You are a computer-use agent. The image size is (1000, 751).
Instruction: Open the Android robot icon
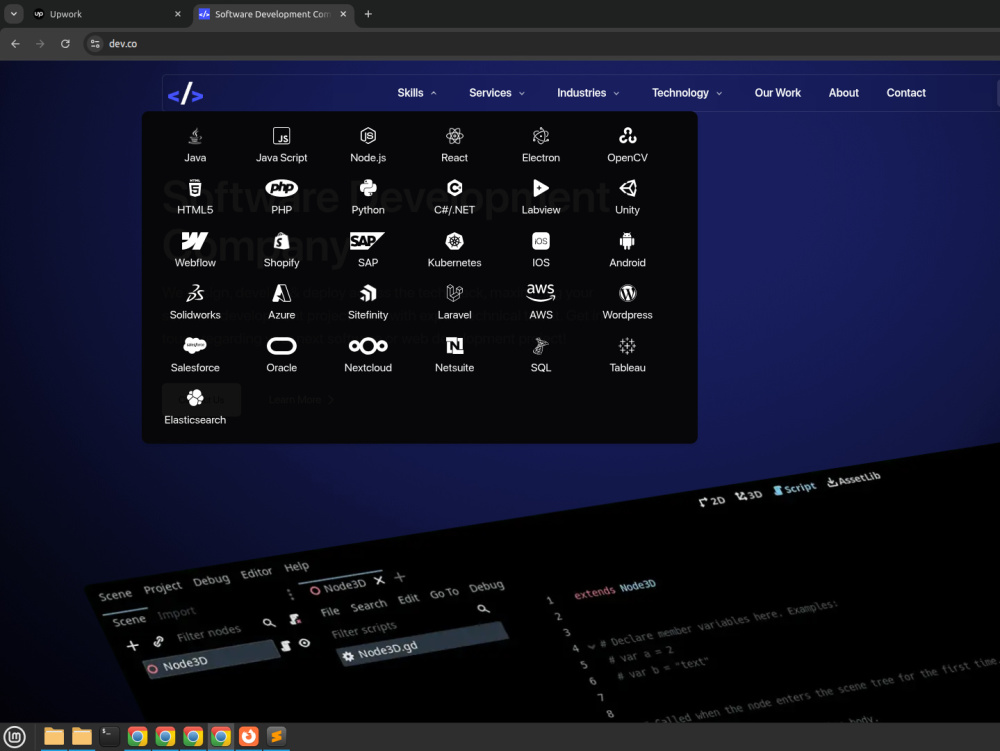pos(628,241)
